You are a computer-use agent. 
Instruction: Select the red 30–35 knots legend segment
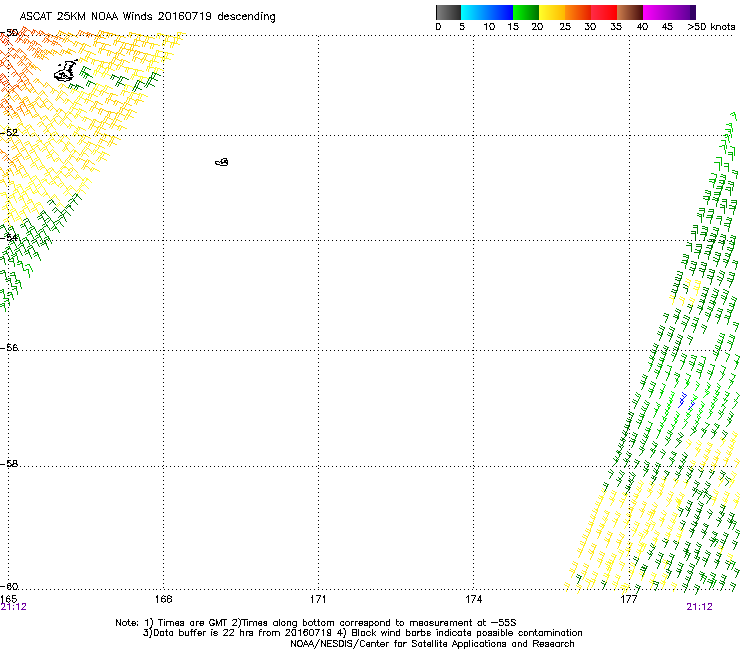604,12
